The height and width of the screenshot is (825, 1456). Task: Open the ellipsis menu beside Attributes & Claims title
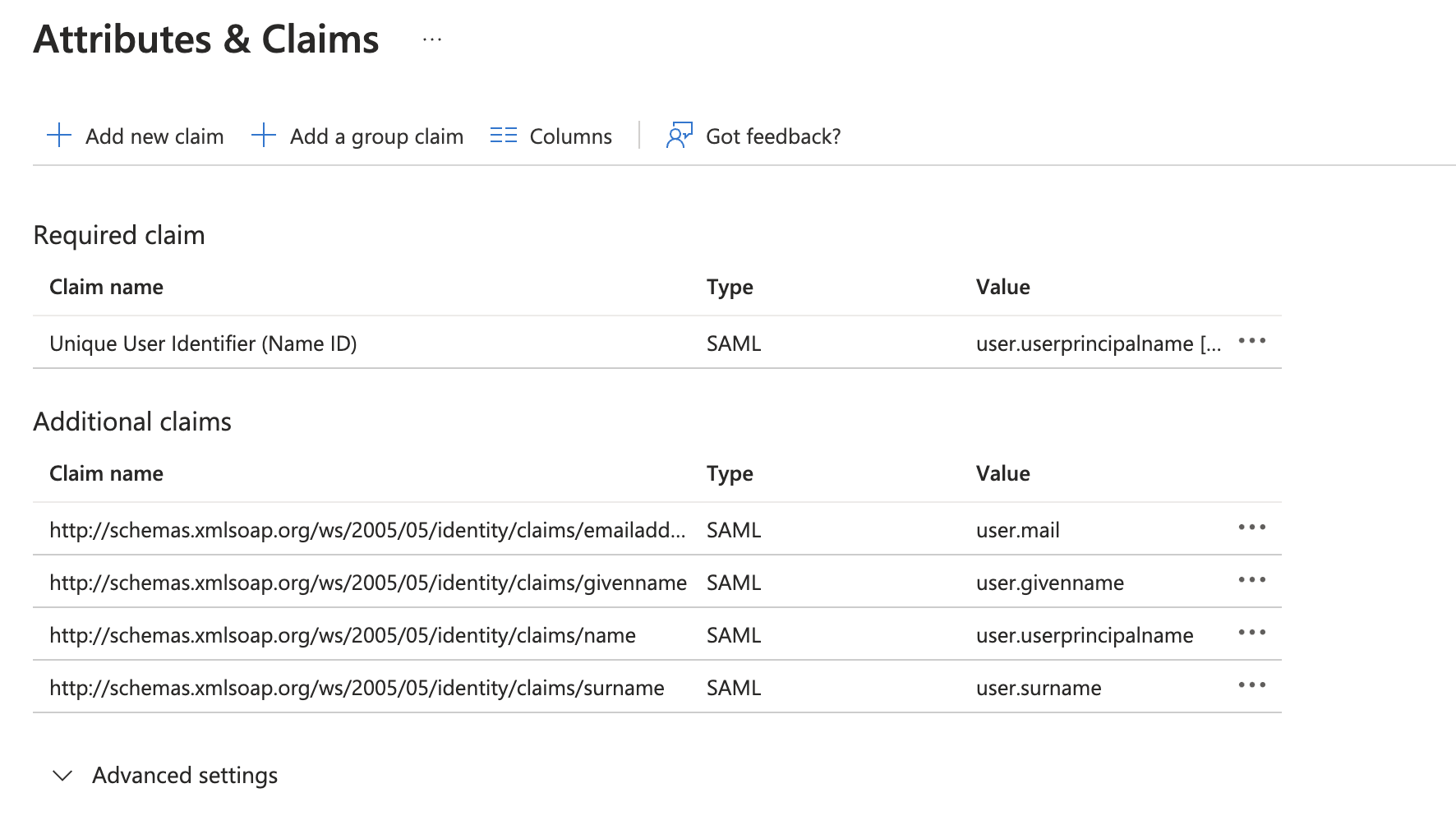point(431,39)
